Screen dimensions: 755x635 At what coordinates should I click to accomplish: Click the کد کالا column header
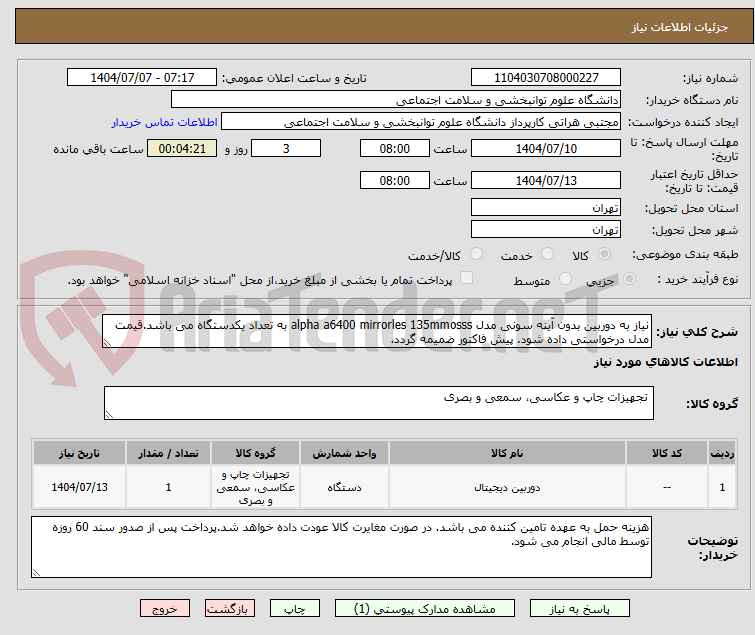tap(667, 453)
